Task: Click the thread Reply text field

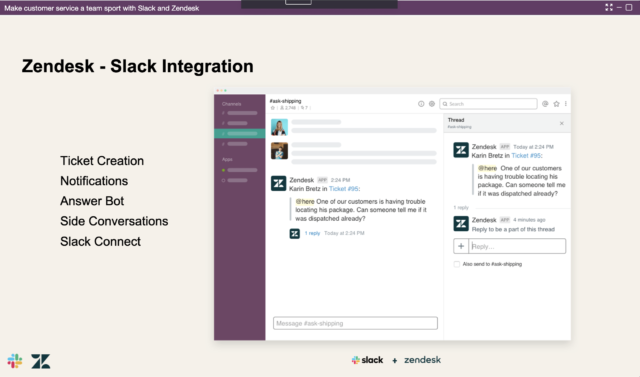Action: click(x=517, y=246)
